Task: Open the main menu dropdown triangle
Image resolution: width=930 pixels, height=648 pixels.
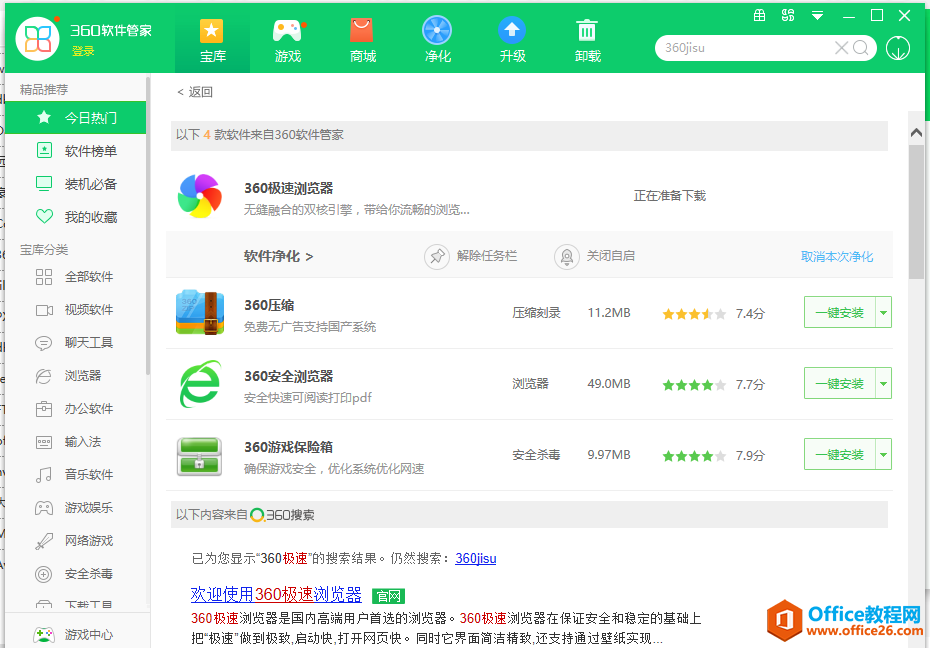Action: [x=817, y=16]
